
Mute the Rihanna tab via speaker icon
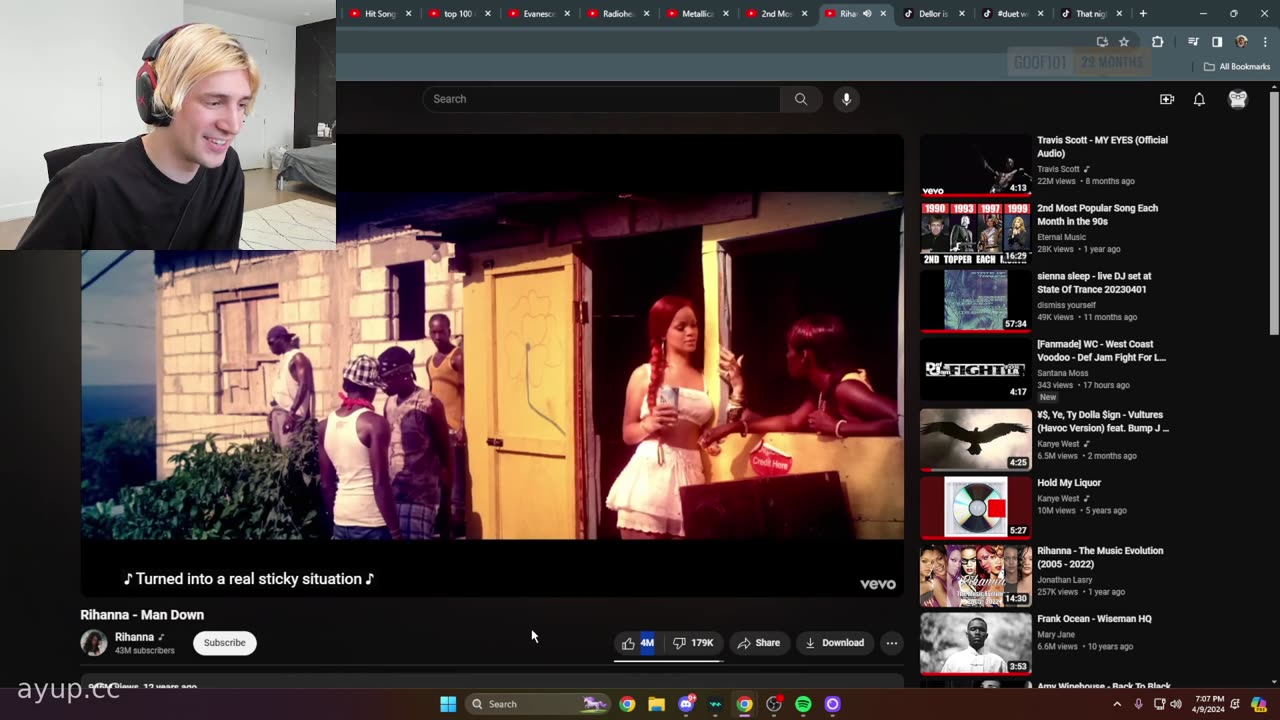[867, 14]
